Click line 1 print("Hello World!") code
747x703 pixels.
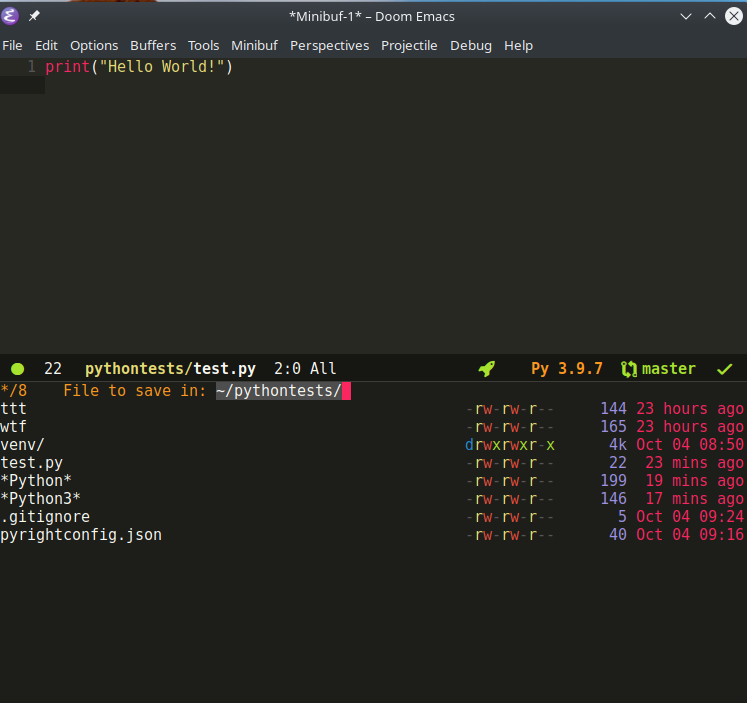click(139, 67)
